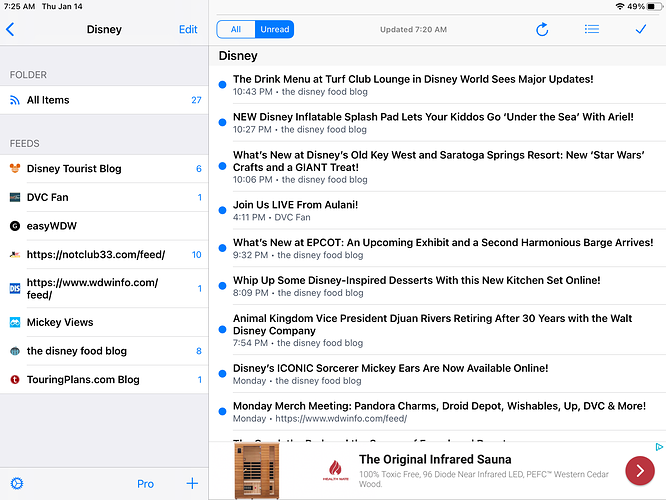Click the AdChoices icon on the ad
Screen dimensions: 666x500
coord(659,447)
